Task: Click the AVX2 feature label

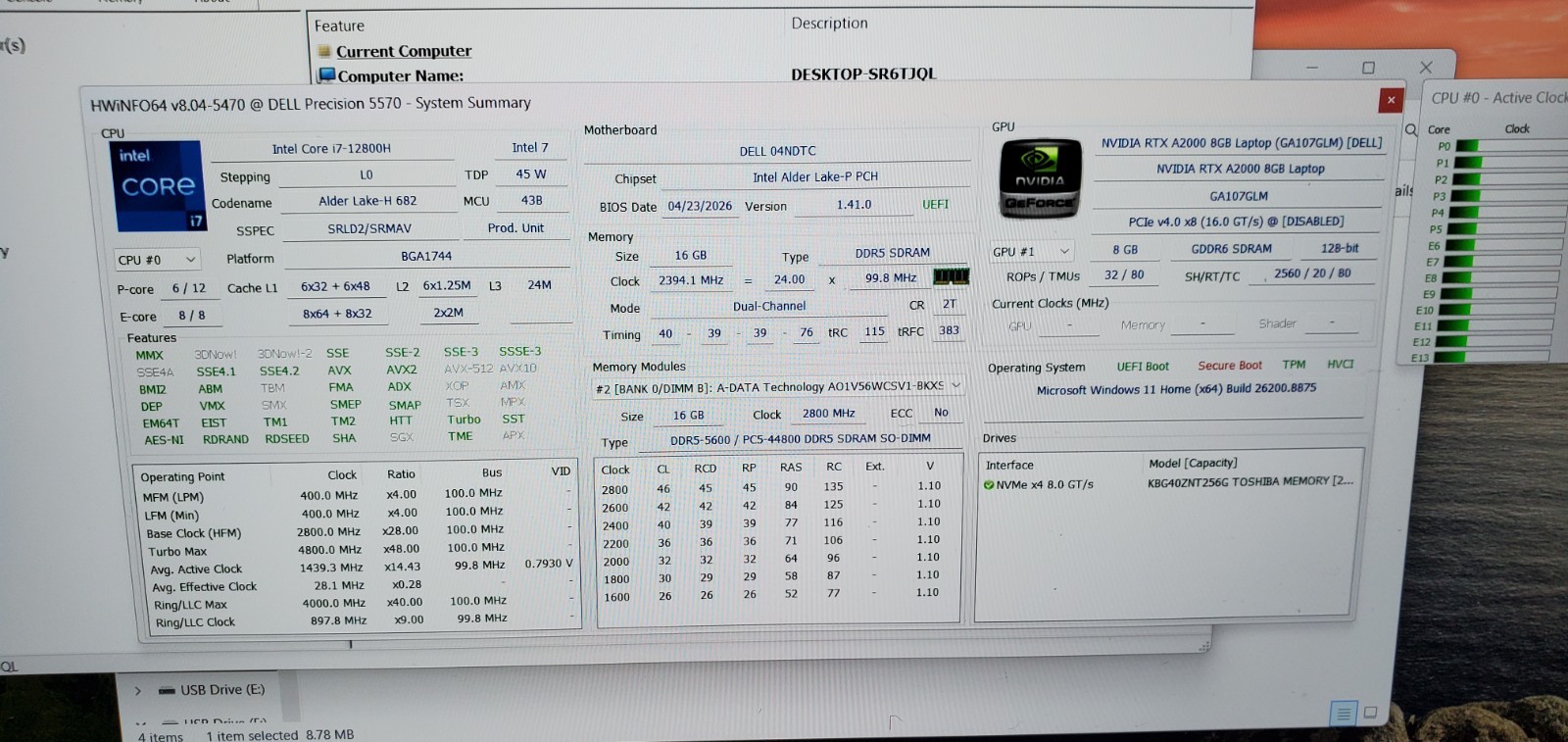Action: click(401, 370)
